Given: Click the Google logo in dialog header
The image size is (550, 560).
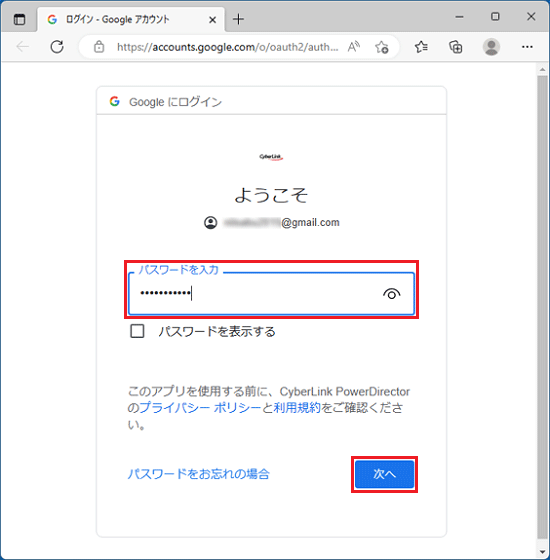Looking at the screenshot, I should (114, 101).
